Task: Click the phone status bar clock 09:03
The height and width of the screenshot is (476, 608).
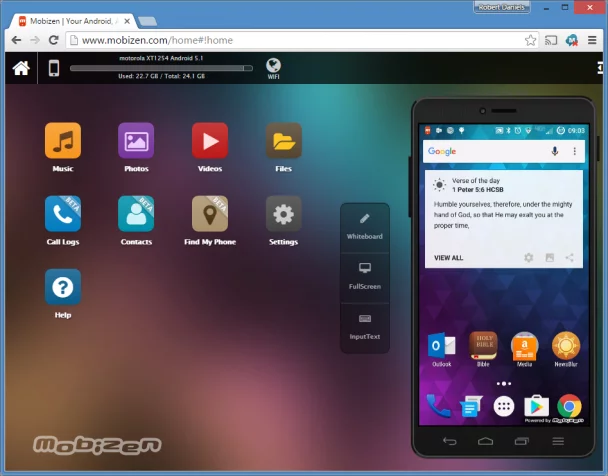Action: (x=576, y=131)
